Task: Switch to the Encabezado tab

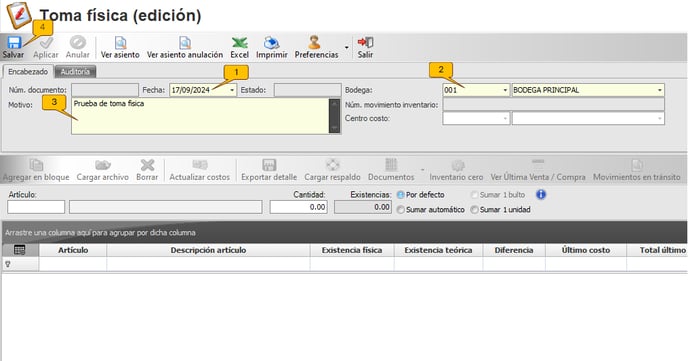Action: pos(28,71)
